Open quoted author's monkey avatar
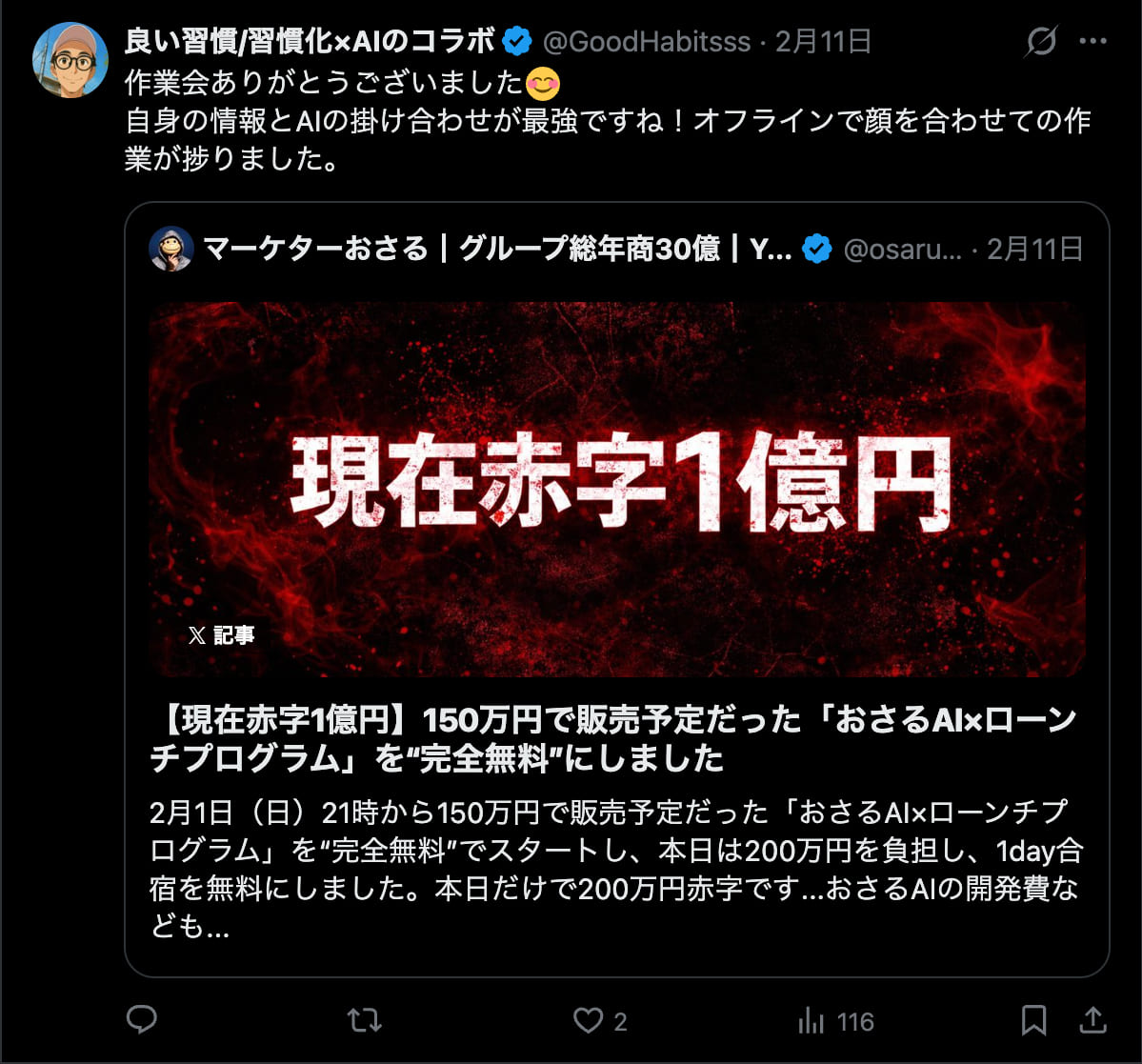The width and height of the screenshot is (1142, 1064). (171, 249)
